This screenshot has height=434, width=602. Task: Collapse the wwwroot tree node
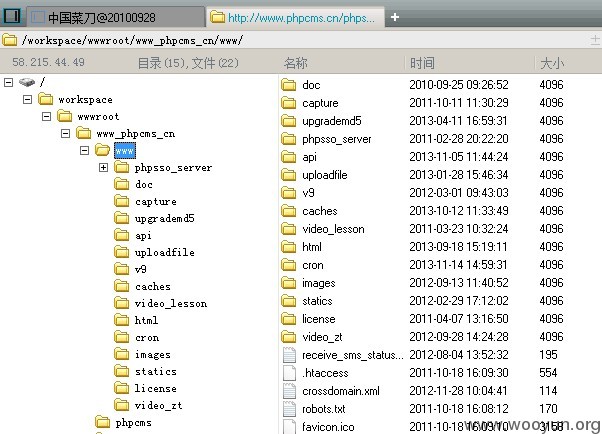46,116
